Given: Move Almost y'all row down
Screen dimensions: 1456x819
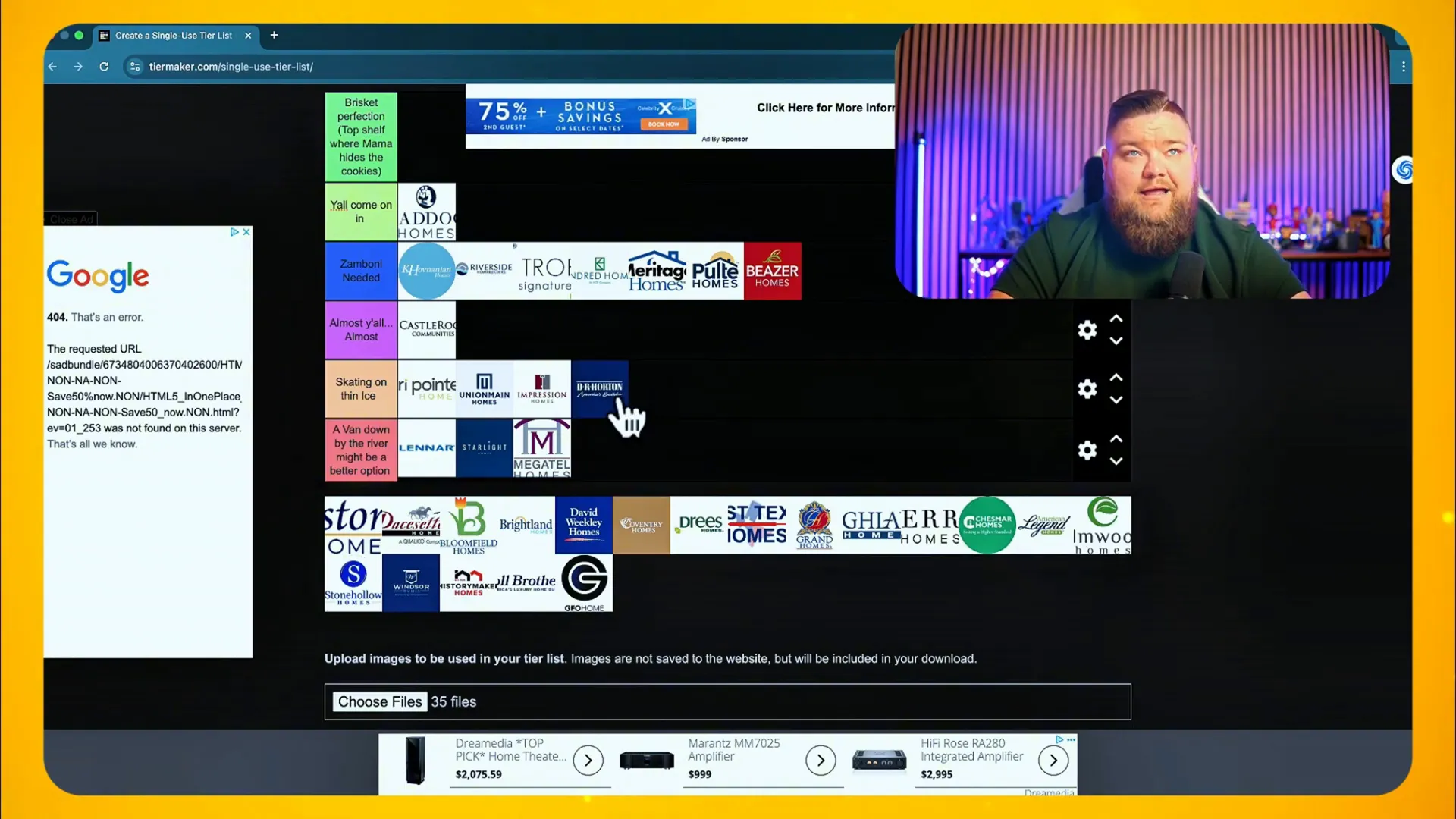Looking at the screenshot, I should (x=1116, y=341).
